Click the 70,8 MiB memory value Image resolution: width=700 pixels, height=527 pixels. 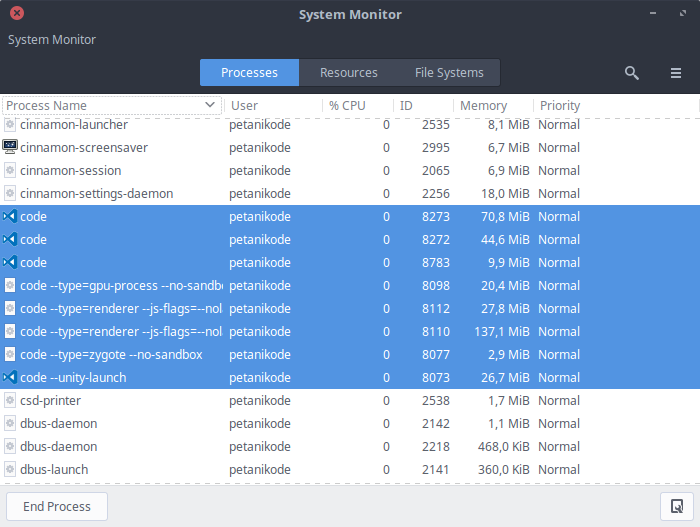[x=505, y=217]
